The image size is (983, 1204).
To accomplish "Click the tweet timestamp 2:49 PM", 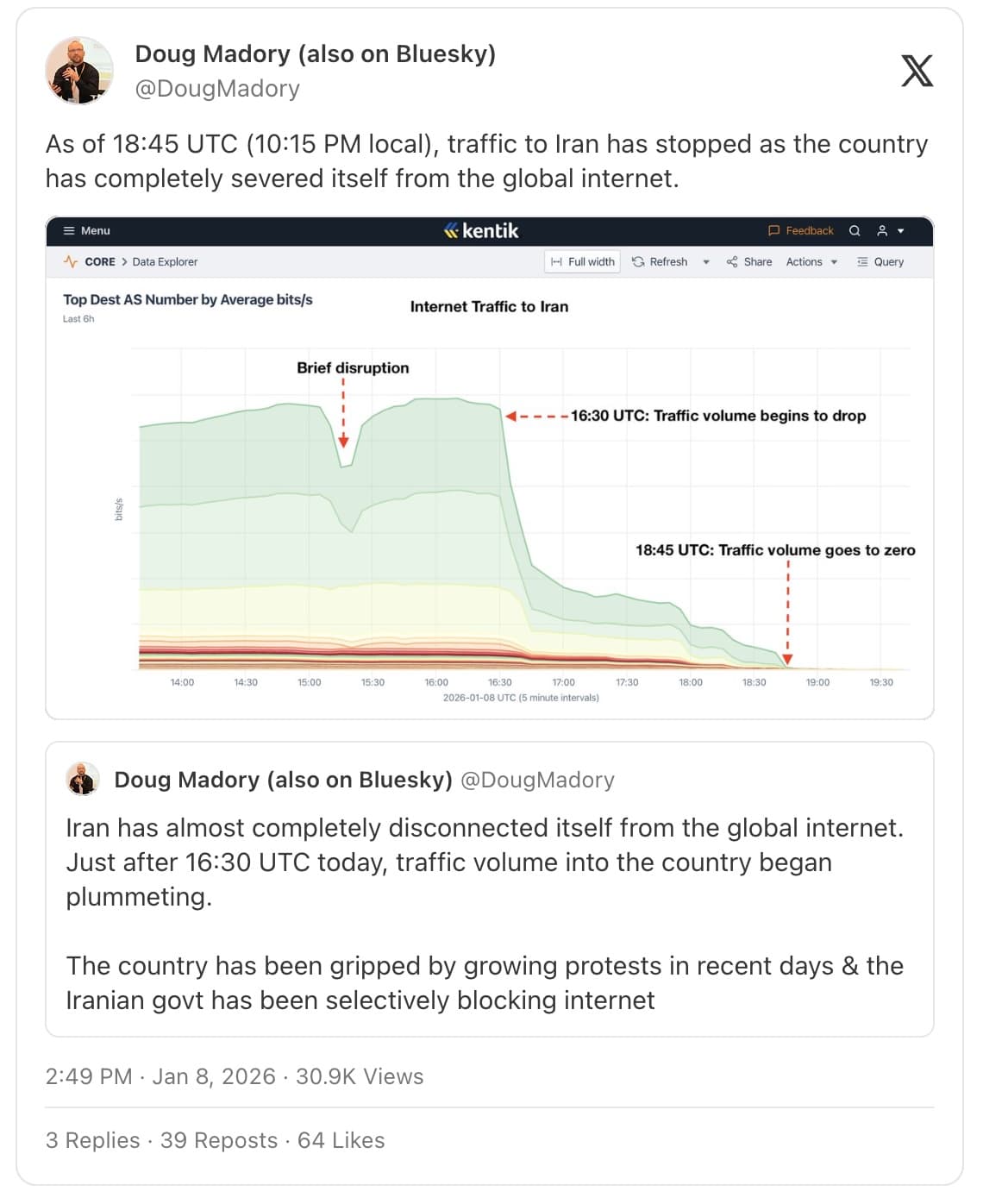I will (89, 1076).
